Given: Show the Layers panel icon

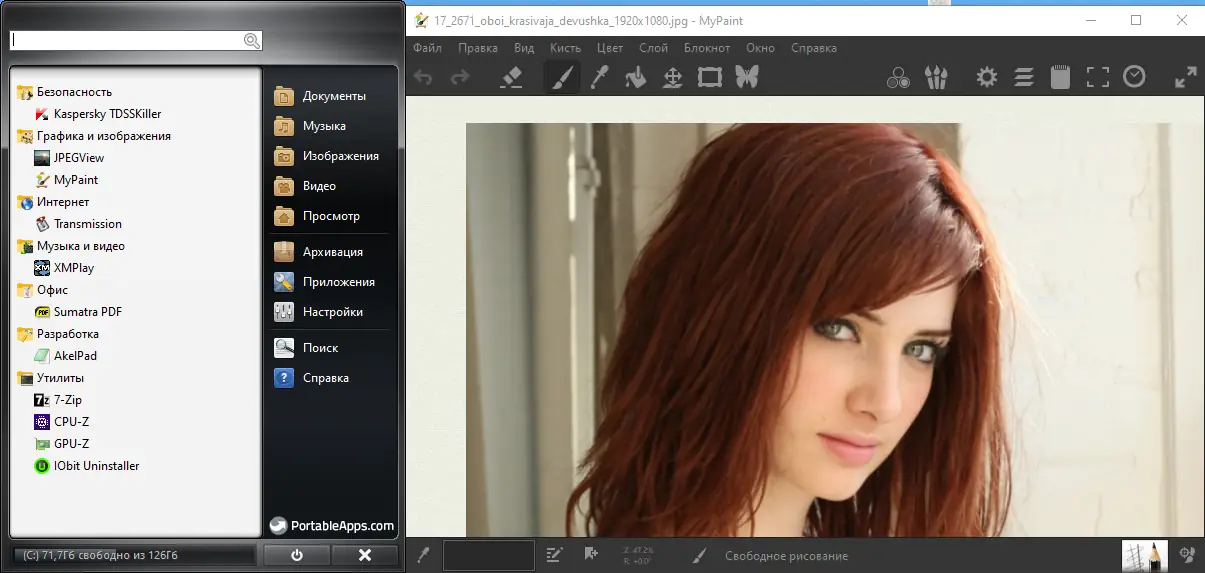Looking at the screenshot, I should [x=1024, y=77].
